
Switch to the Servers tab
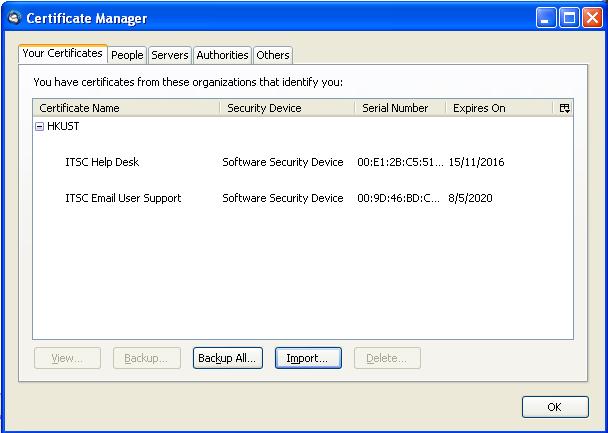pos(170,55)
